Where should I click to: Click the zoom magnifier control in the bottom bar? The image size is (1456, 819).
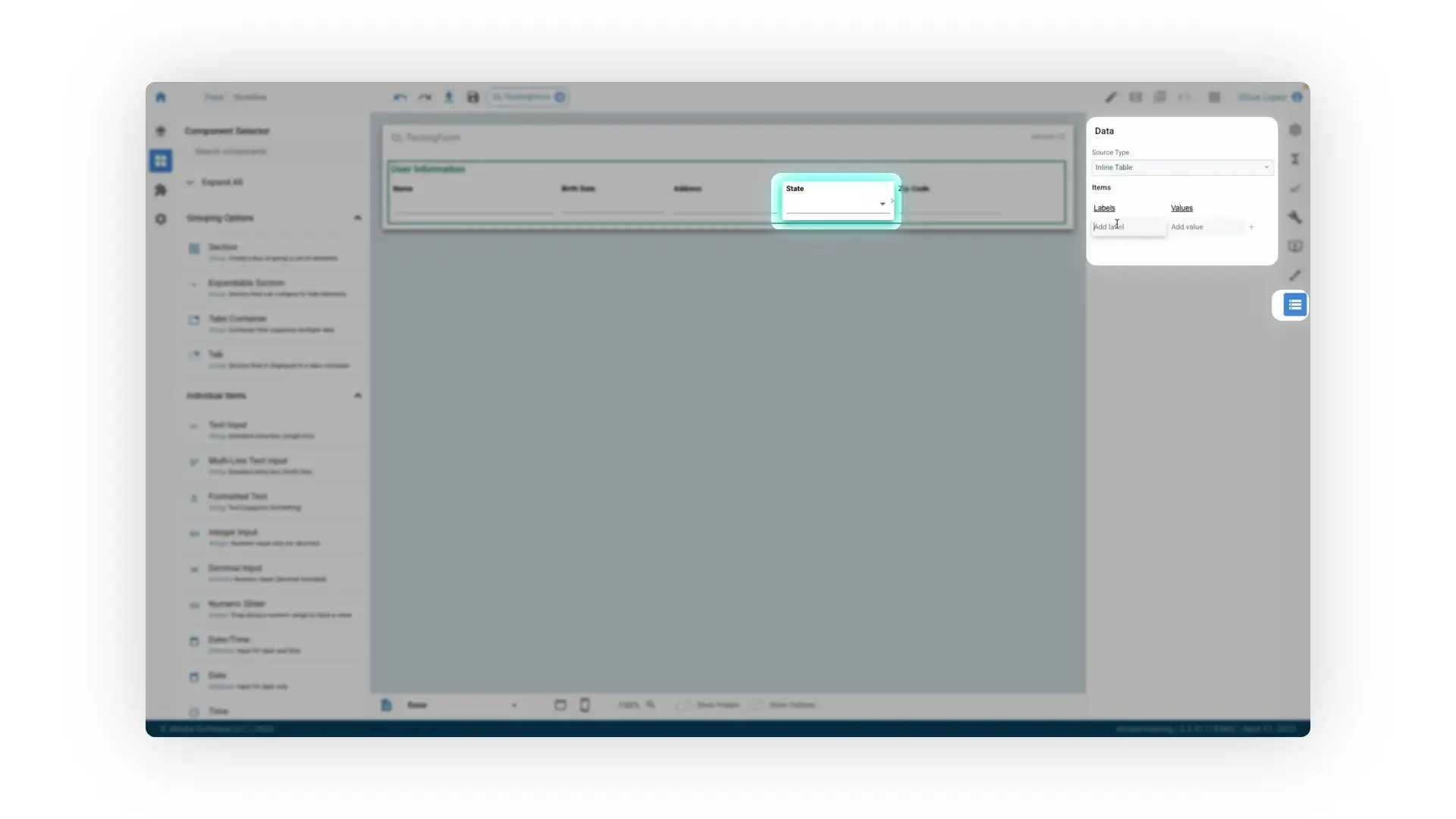(651, 704)
